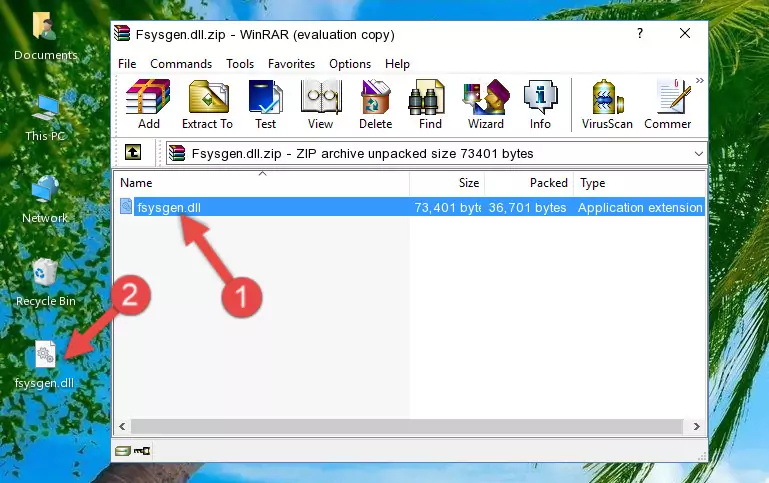Click the question mark help button
This screenshot has width=769, height=483.
point(640,33)
